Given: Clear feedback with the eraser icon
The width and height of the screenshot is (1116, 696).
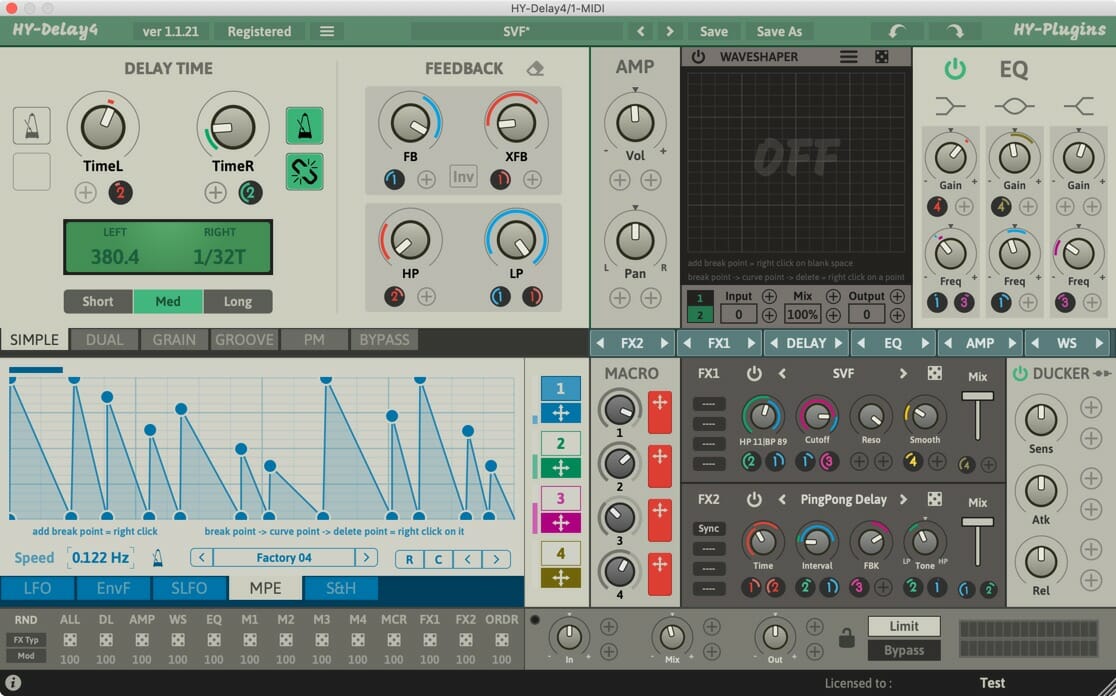Looking at the screenshot, I should [535, 68].
